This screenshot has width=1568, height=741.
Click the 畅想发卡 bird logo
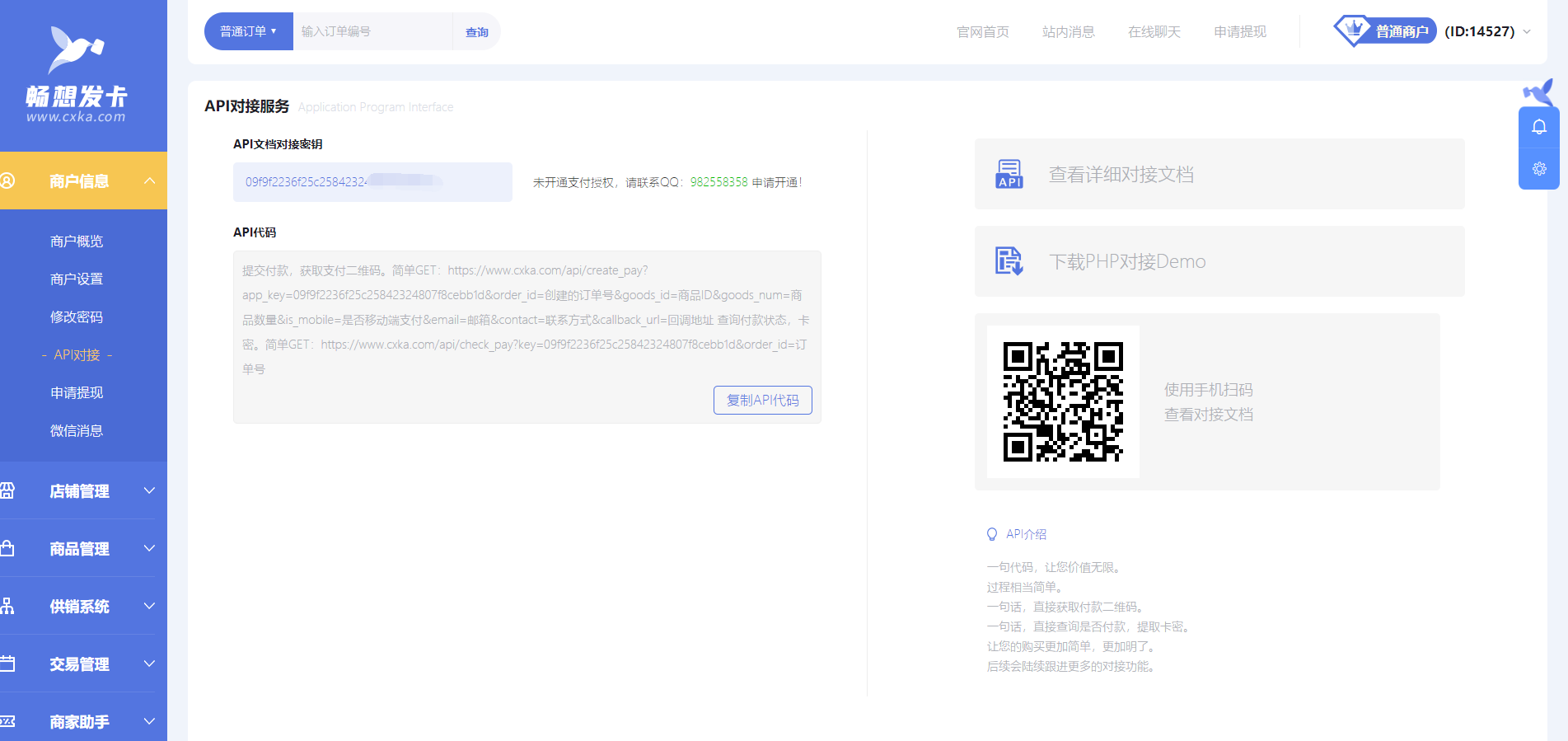(x=76, y=51)
